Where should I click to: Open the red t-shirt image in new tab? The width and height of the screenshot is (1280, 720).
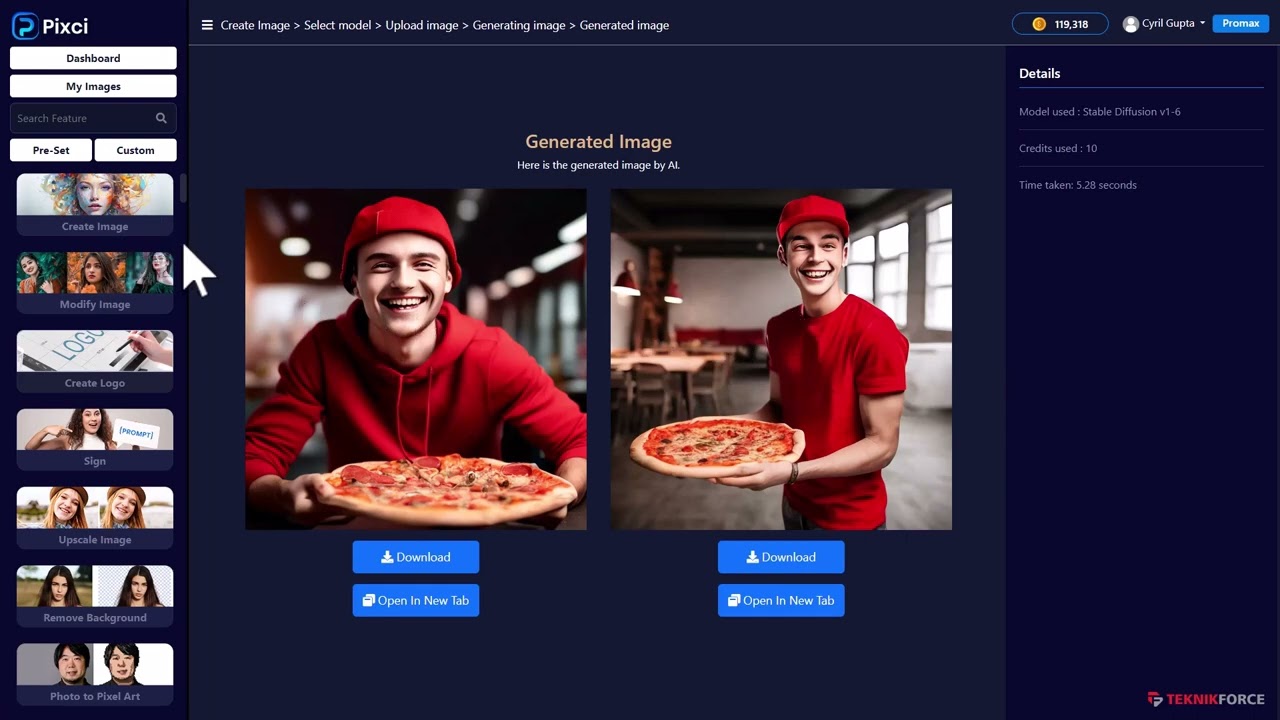pyautogui.click(x=781, y=600)
